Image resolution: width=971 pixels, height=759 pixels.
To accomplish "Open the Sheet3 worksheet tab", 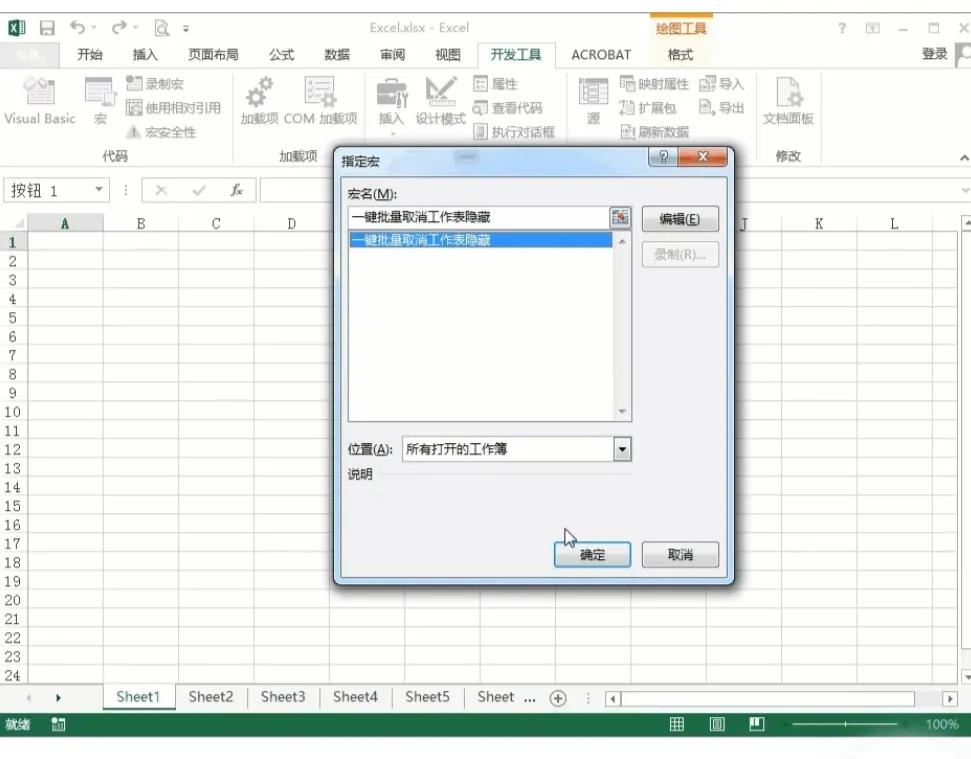I will tap(283, 697).
